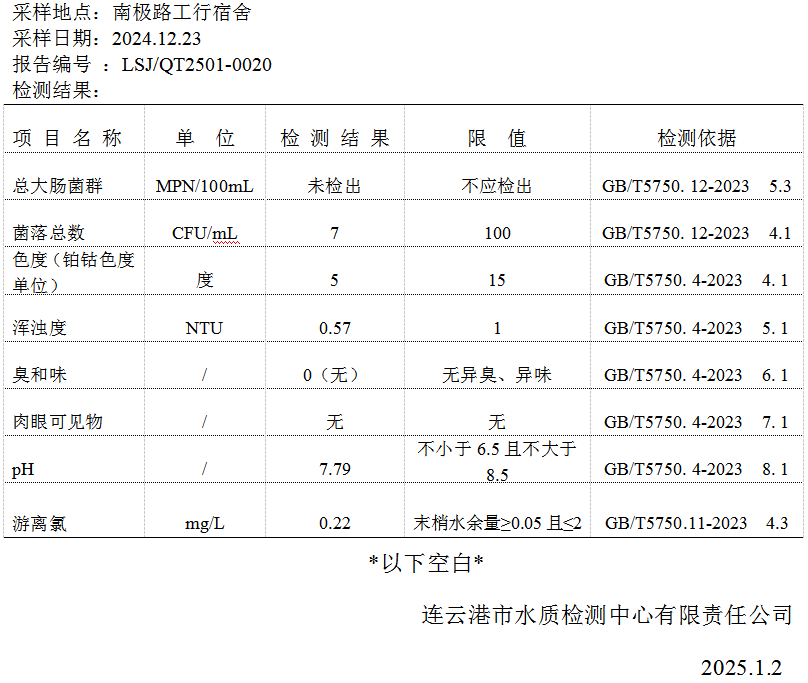Click the 限值 column header

pyautogui.click(x=497, y=138)
